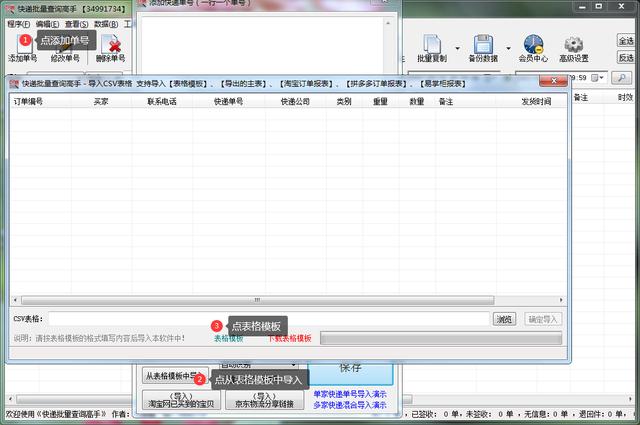Click the 数量 column header
Screen dimensions: 640x425
point(417,102)
